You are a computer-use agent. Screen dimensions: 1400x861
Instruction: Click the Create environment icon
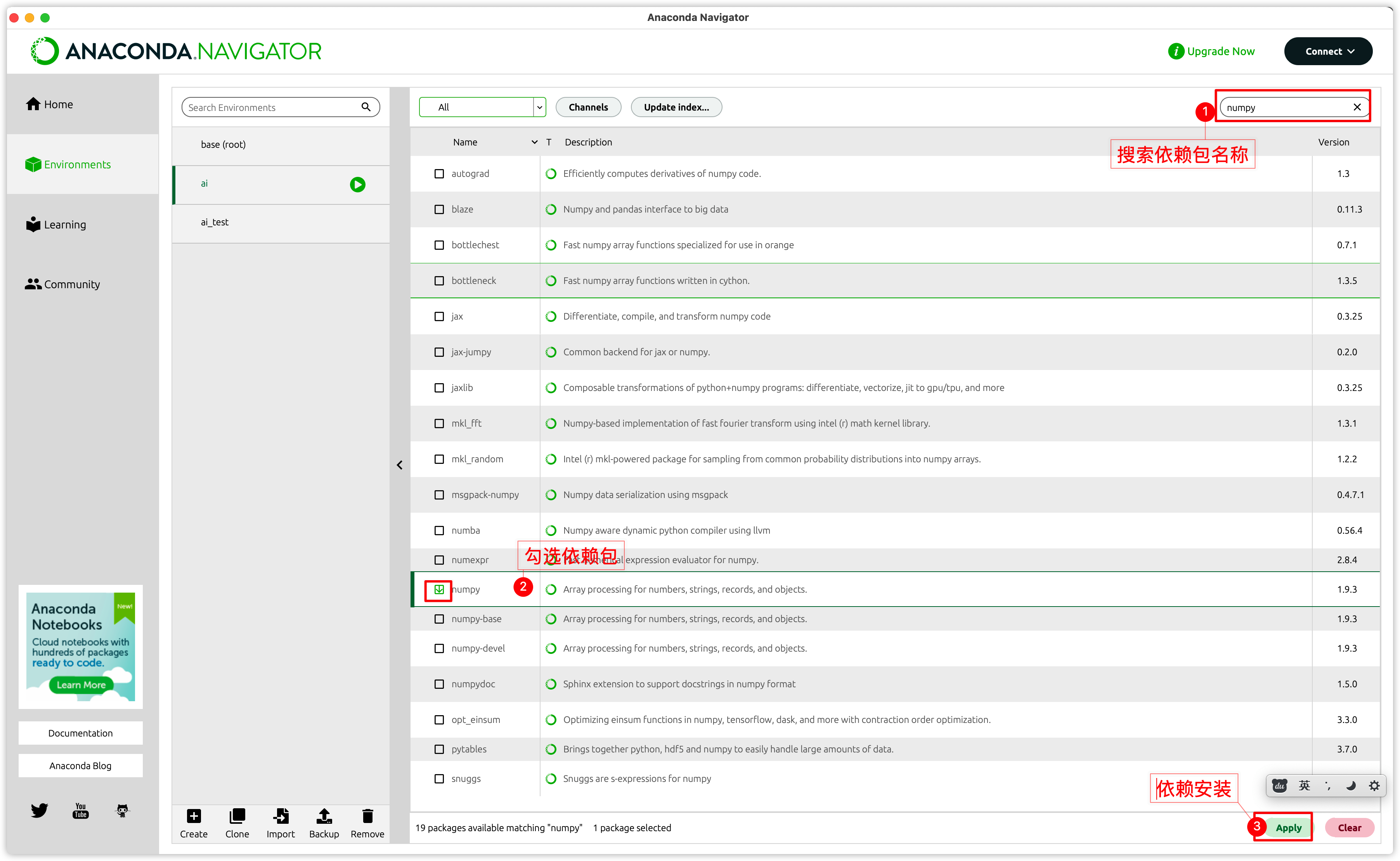(x=194, y=816)
